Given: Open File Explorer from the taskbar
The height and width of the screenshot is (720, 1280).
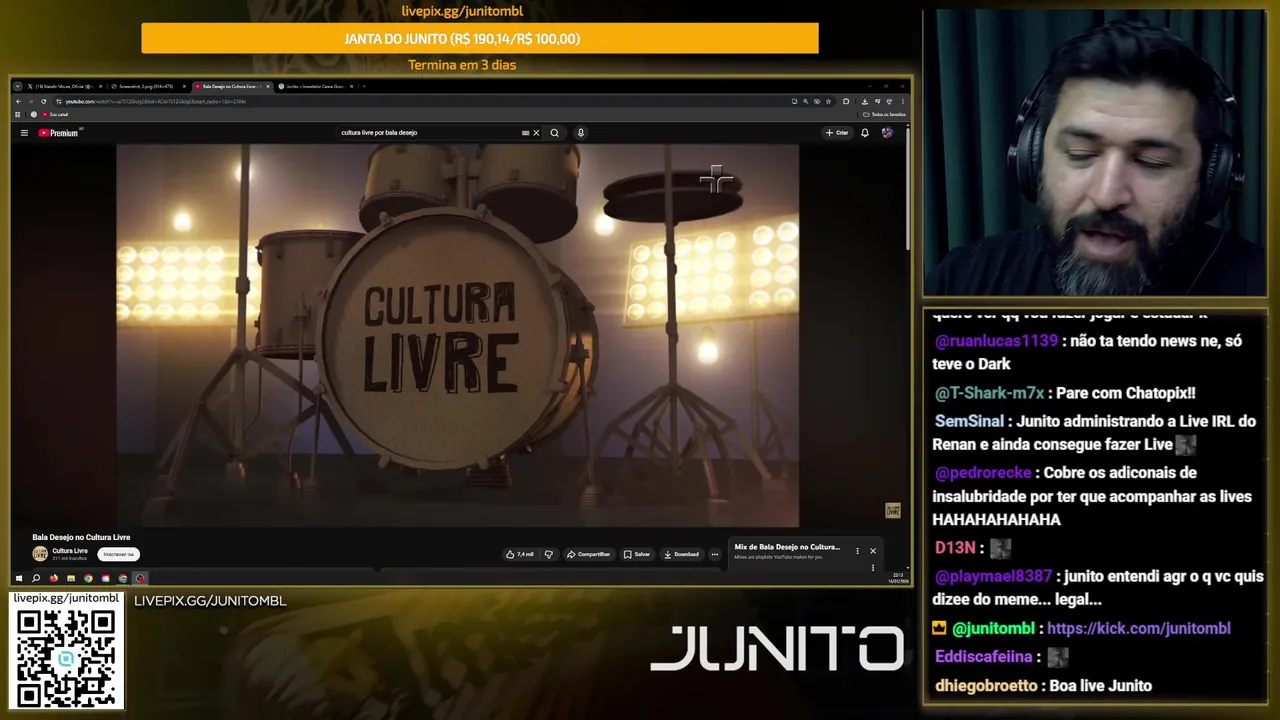Looking at the screenshot, I should coord(71,578).
